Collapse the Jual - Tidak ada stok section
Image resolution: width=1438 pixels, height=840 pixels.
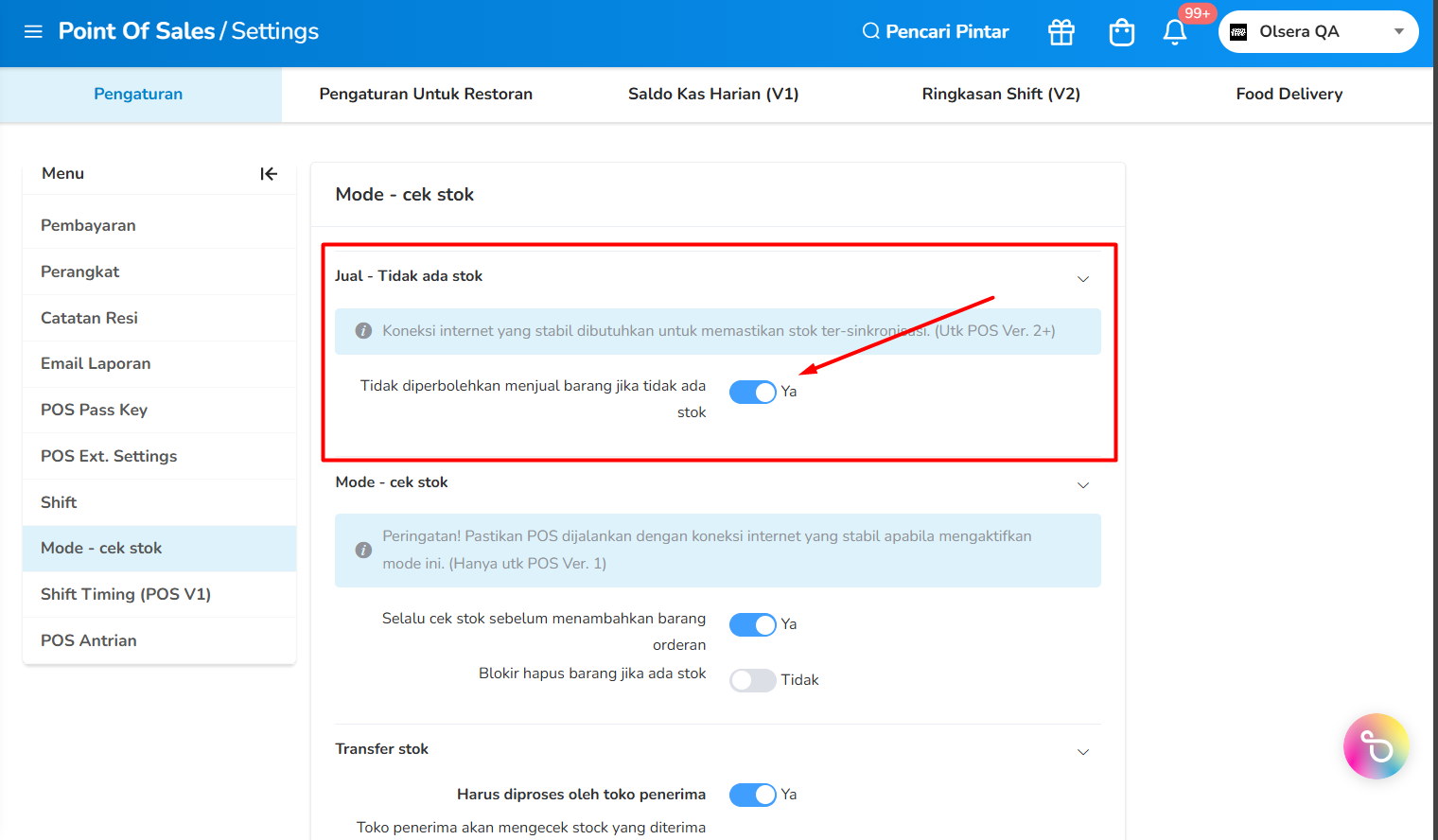(x=1083, y=278)
